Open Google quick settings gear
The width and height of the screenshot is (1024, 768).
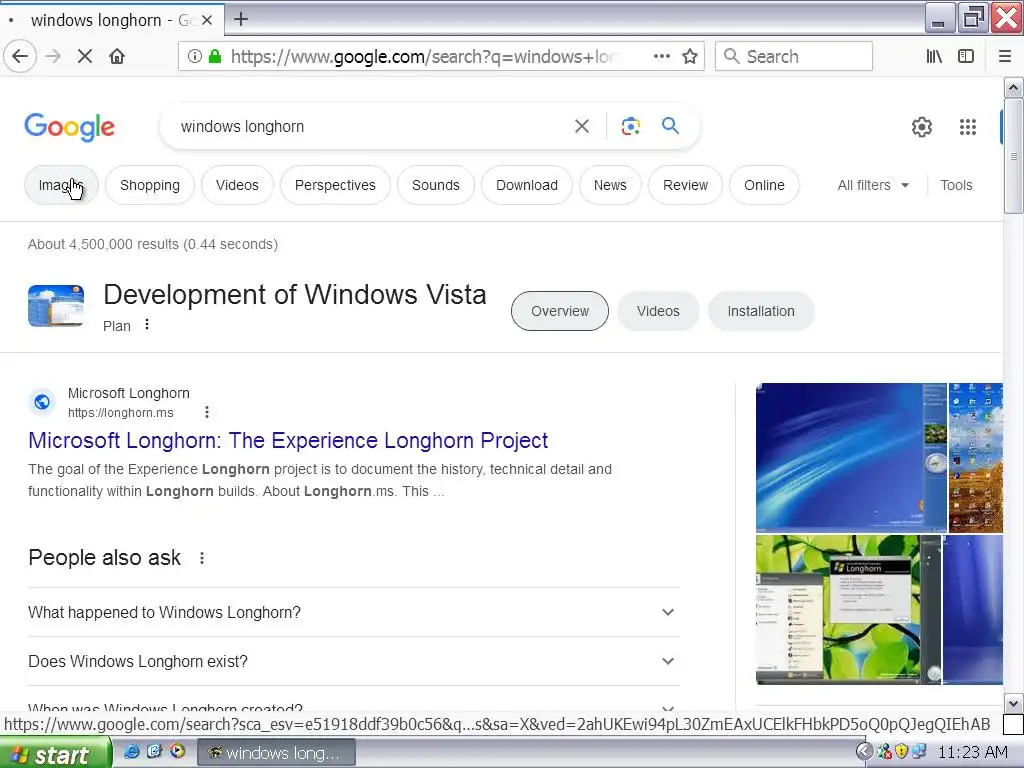921,127
